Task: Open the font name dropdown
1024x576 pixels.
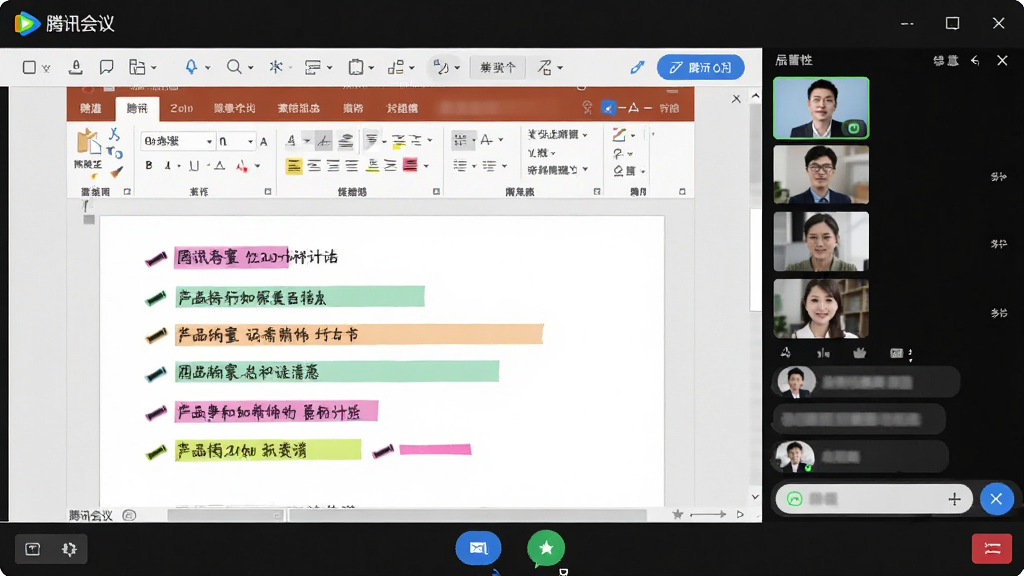Action: point(178,141)
